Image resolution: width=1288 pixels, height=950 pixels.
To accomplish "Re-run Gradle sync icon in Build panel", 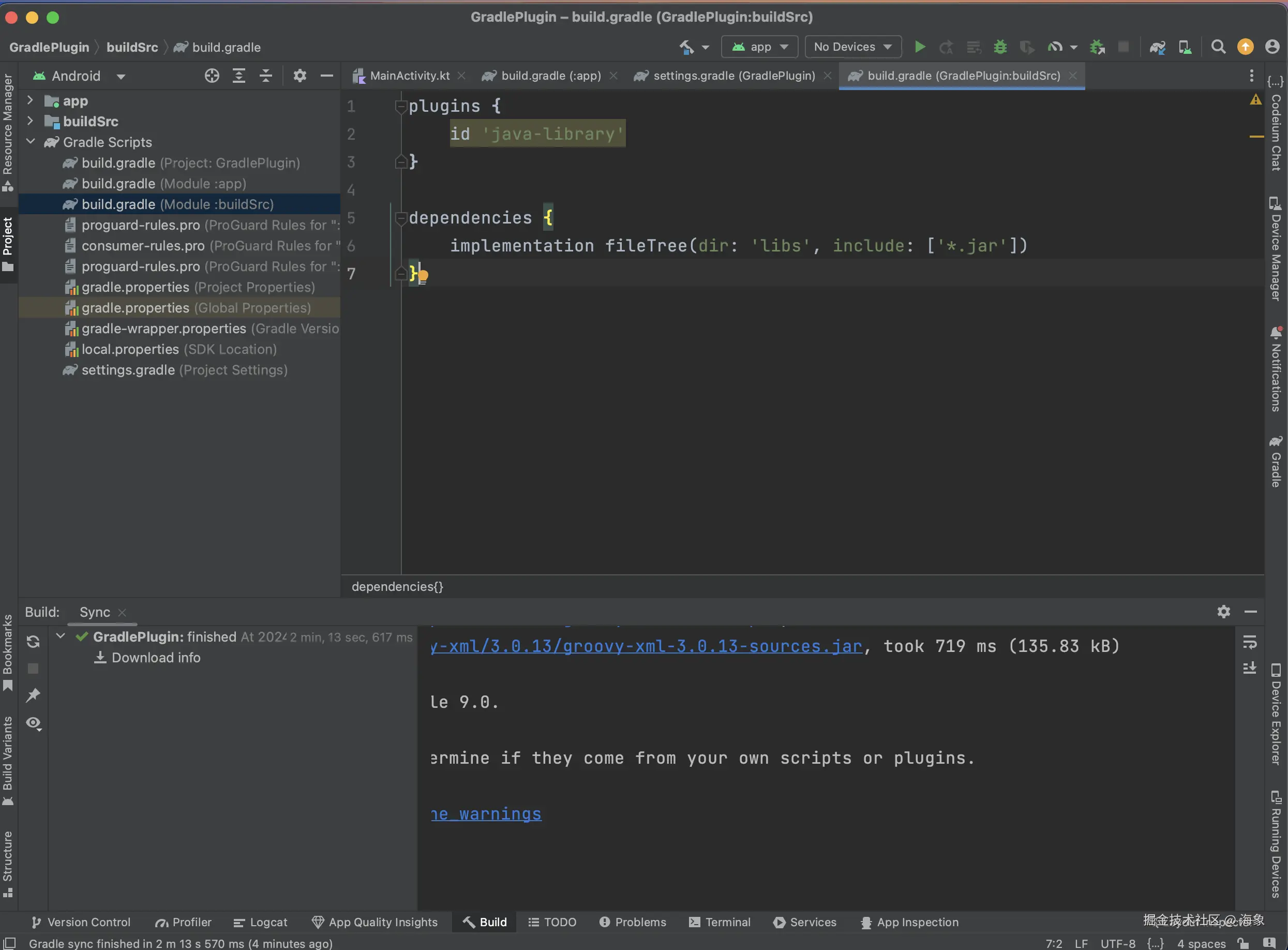I will 33,641.
